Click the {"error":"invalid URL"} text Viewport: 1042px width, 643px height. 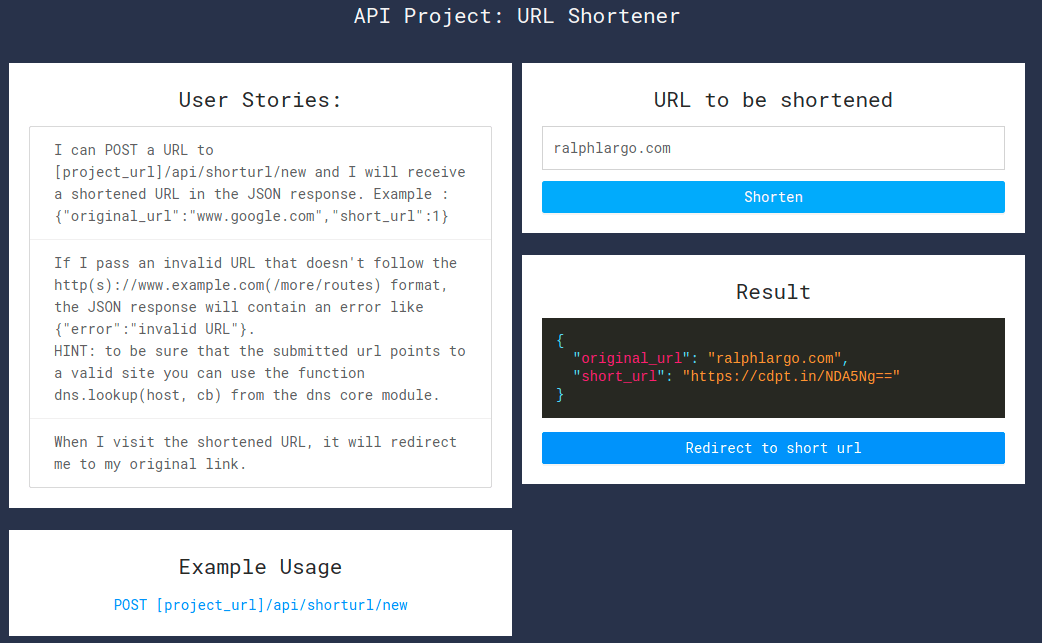(150, 329)
